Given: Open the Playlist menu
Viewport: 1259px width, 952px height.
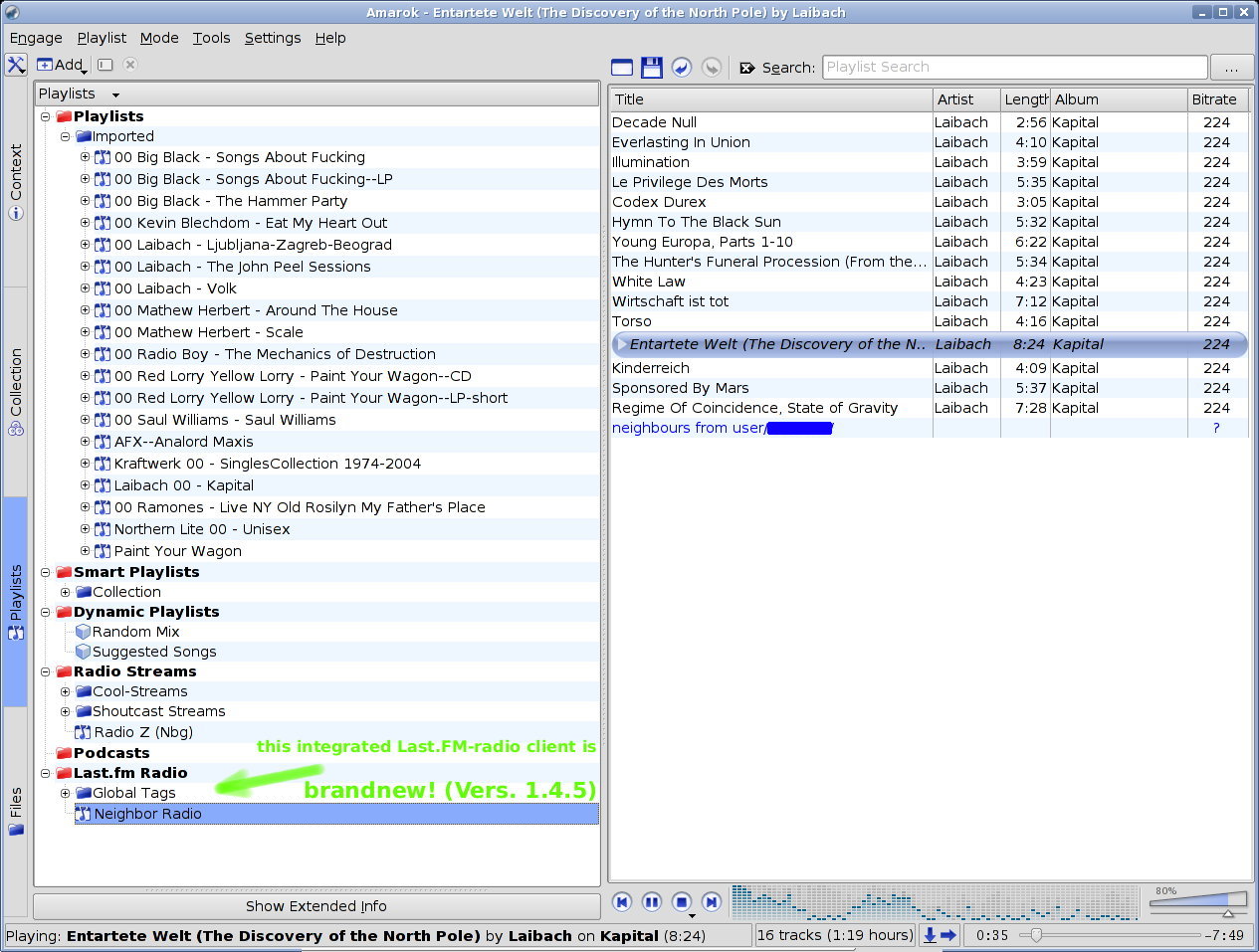Looking at the screenshot, I should click(x=102, y=38).
